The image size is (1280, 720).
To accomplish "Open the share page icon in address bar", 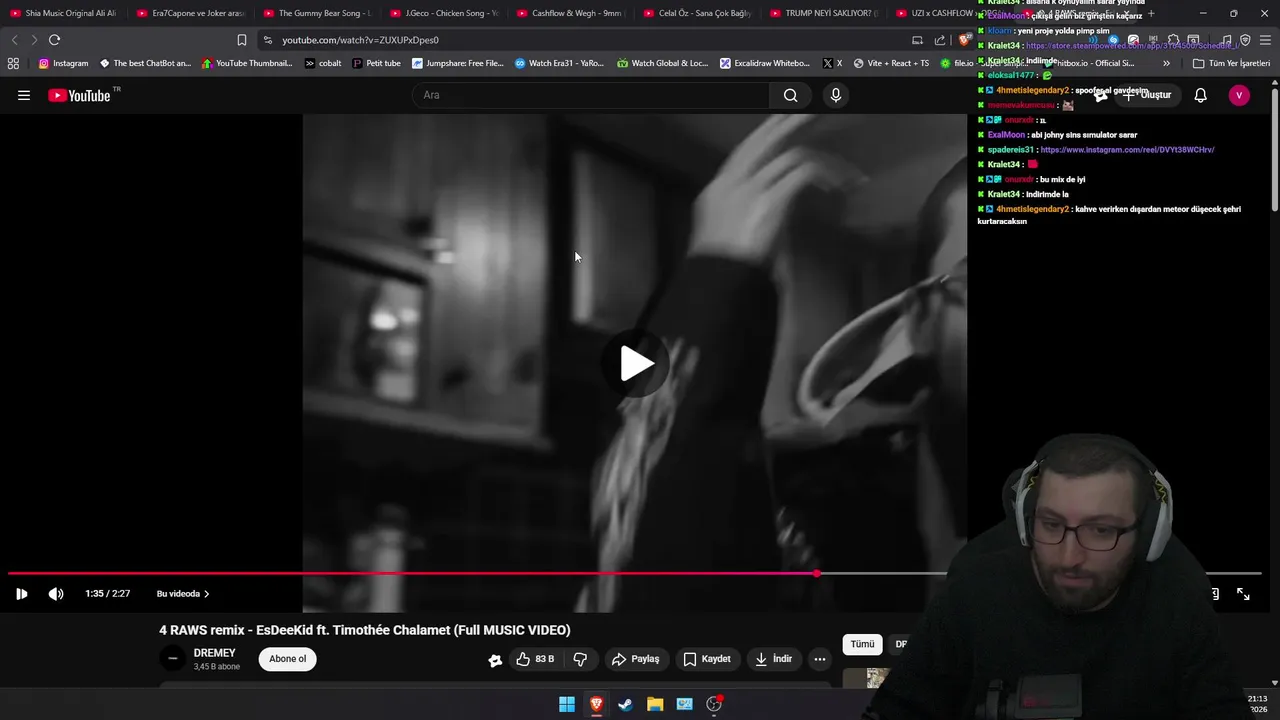I will 940,40.
